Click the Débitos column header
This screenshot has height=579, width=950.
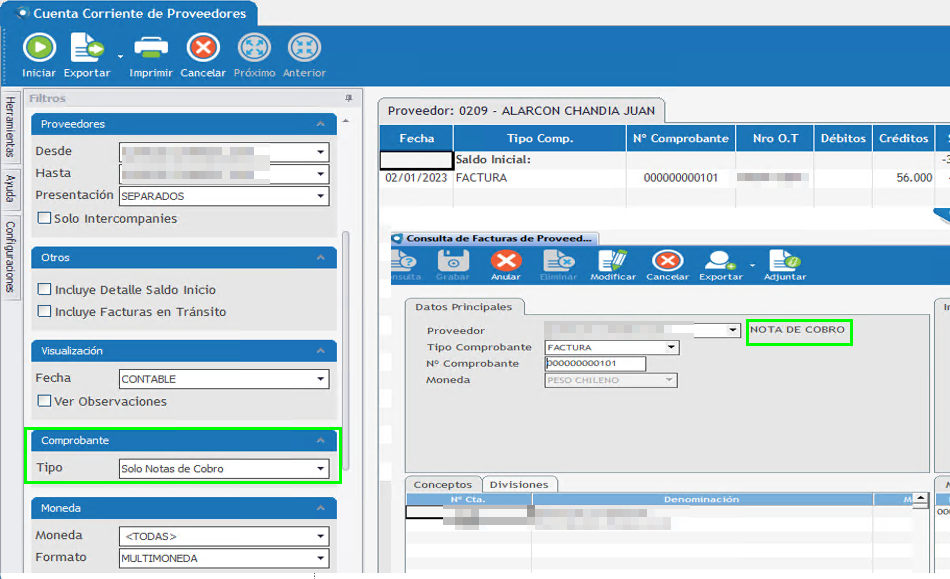tap(843, 138)
